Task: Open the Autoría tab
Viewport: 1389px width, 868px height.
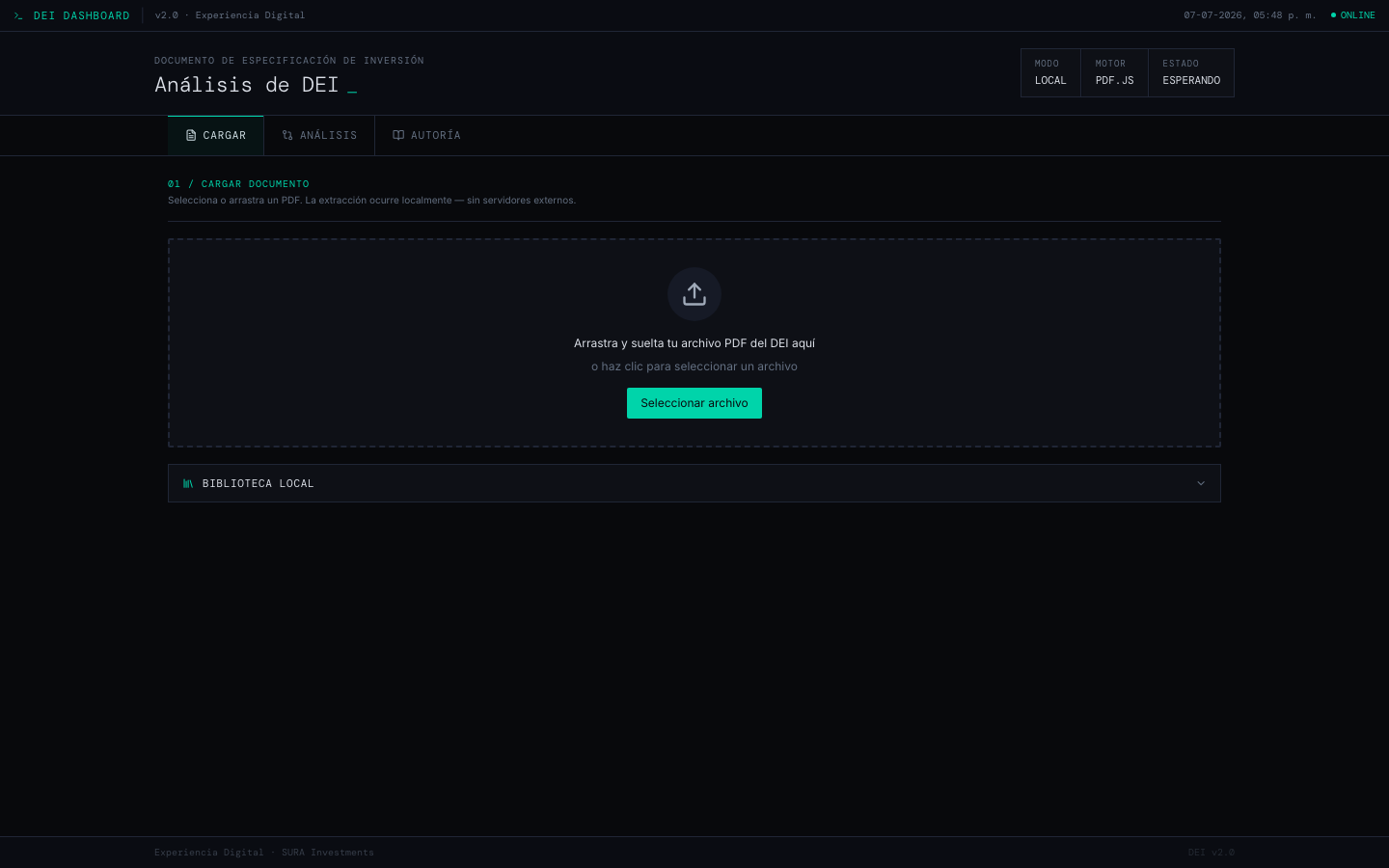Action: [426, 136]
